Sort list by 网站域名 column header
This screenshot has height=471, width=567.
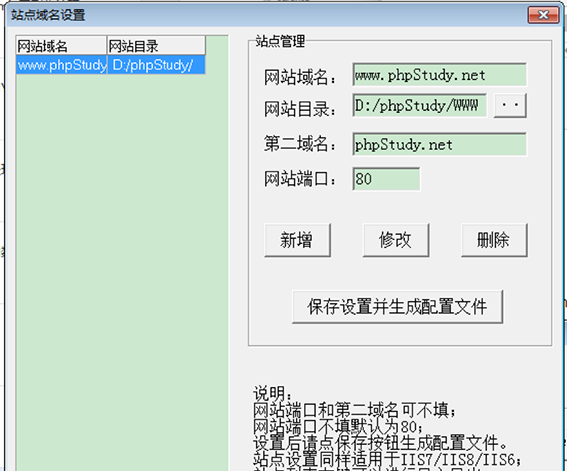[x=61, y=46]
